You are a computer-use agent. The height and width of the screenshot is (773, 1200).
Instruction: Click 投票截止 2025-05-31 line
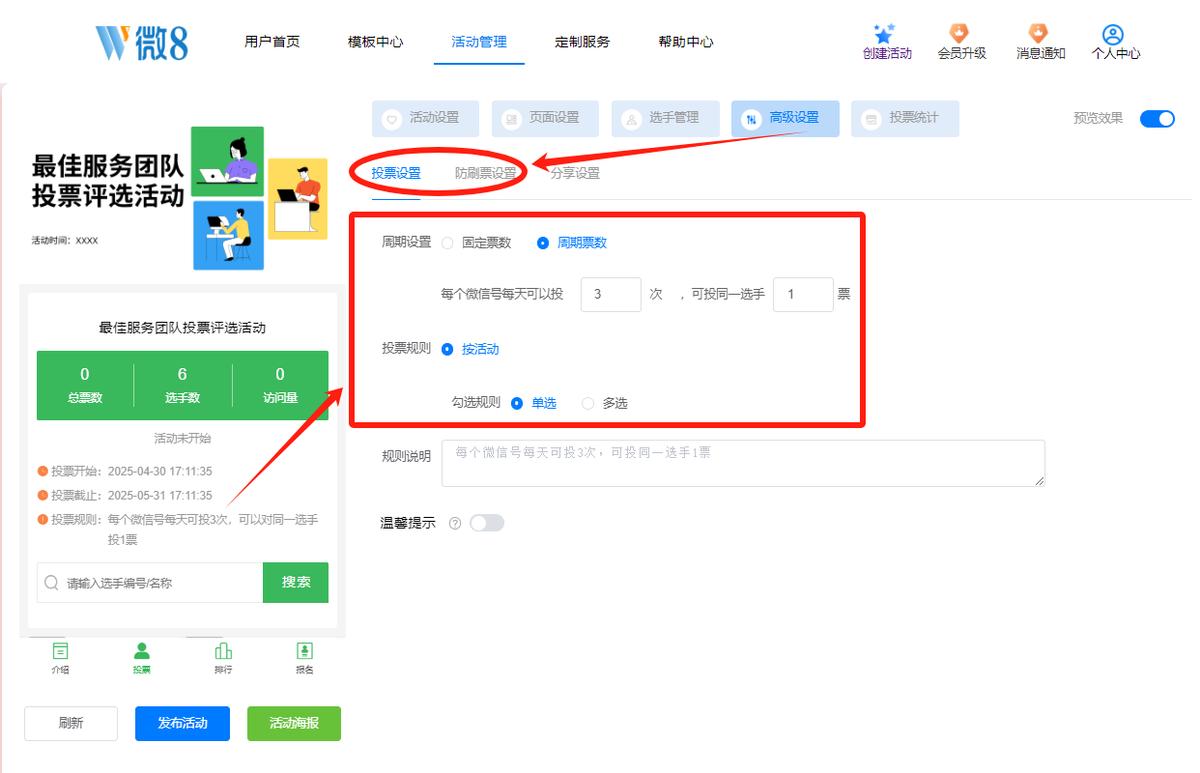click(124, 495)
